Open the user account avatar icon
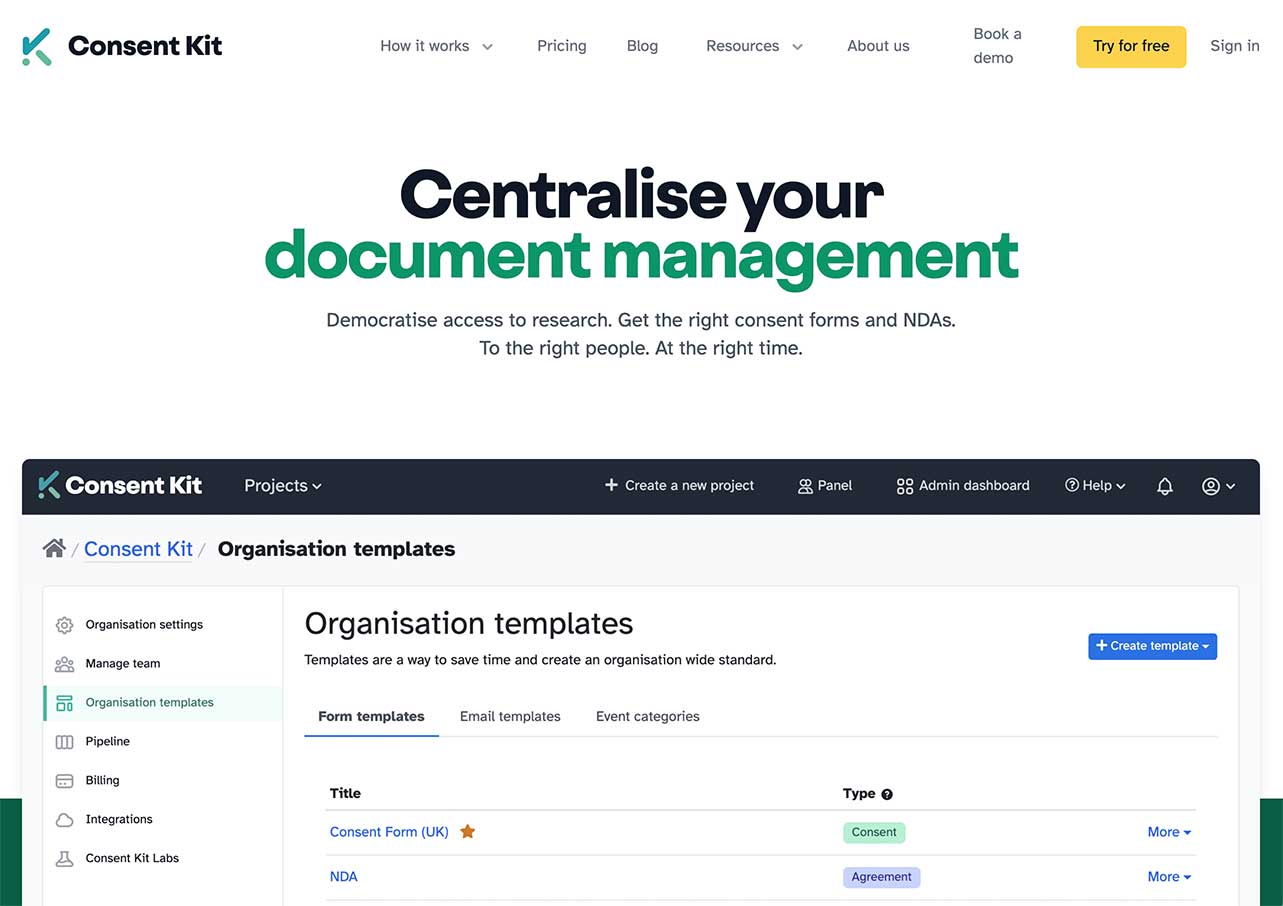 (x=1211, y=486)
